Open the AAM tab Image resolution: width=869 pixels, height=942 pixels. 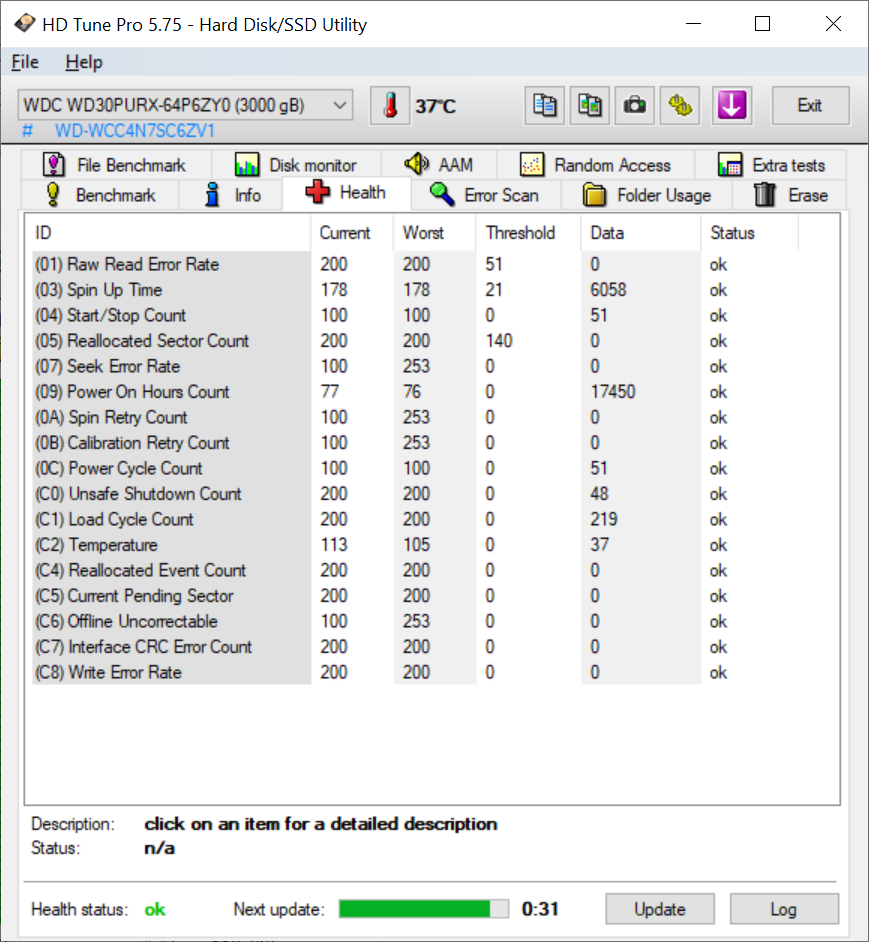click(x=439, y=165)
